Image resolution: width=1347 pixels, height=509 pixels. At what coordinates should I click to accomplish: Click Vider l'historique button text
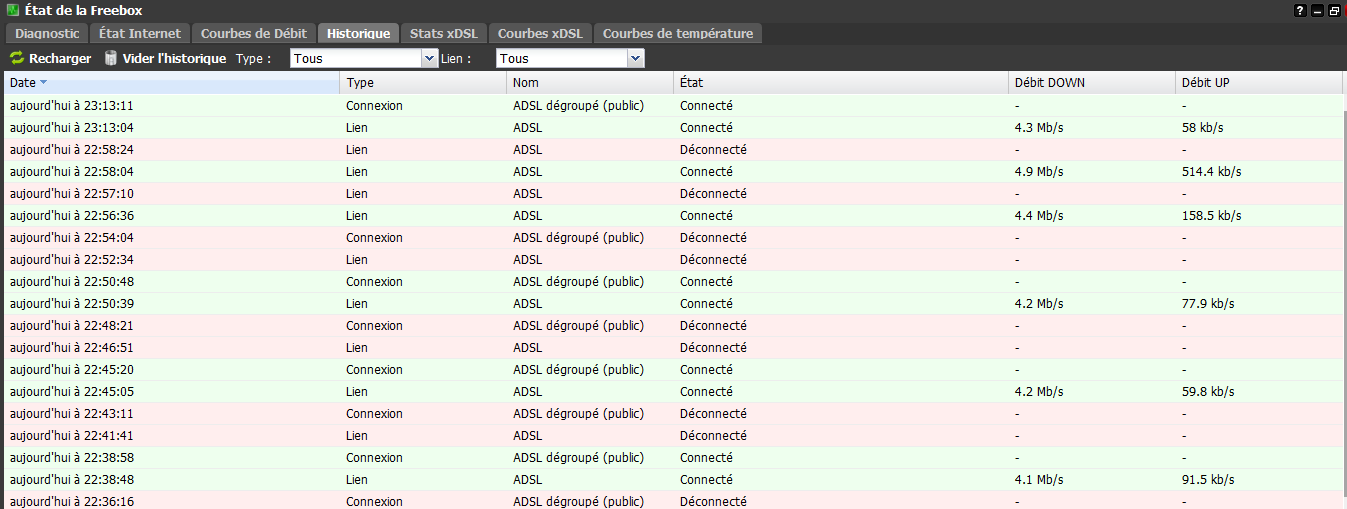tap(174, 59)
